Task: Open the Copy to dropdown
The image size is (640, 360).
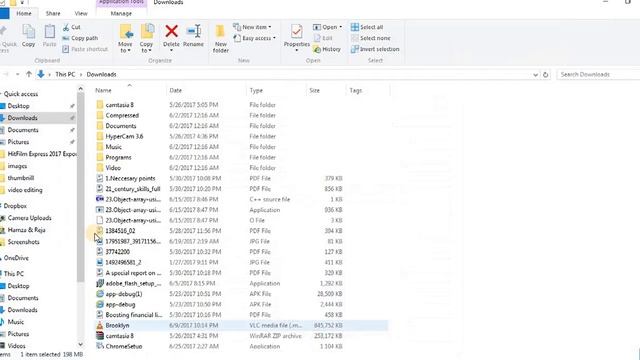Action: [146, 39]
